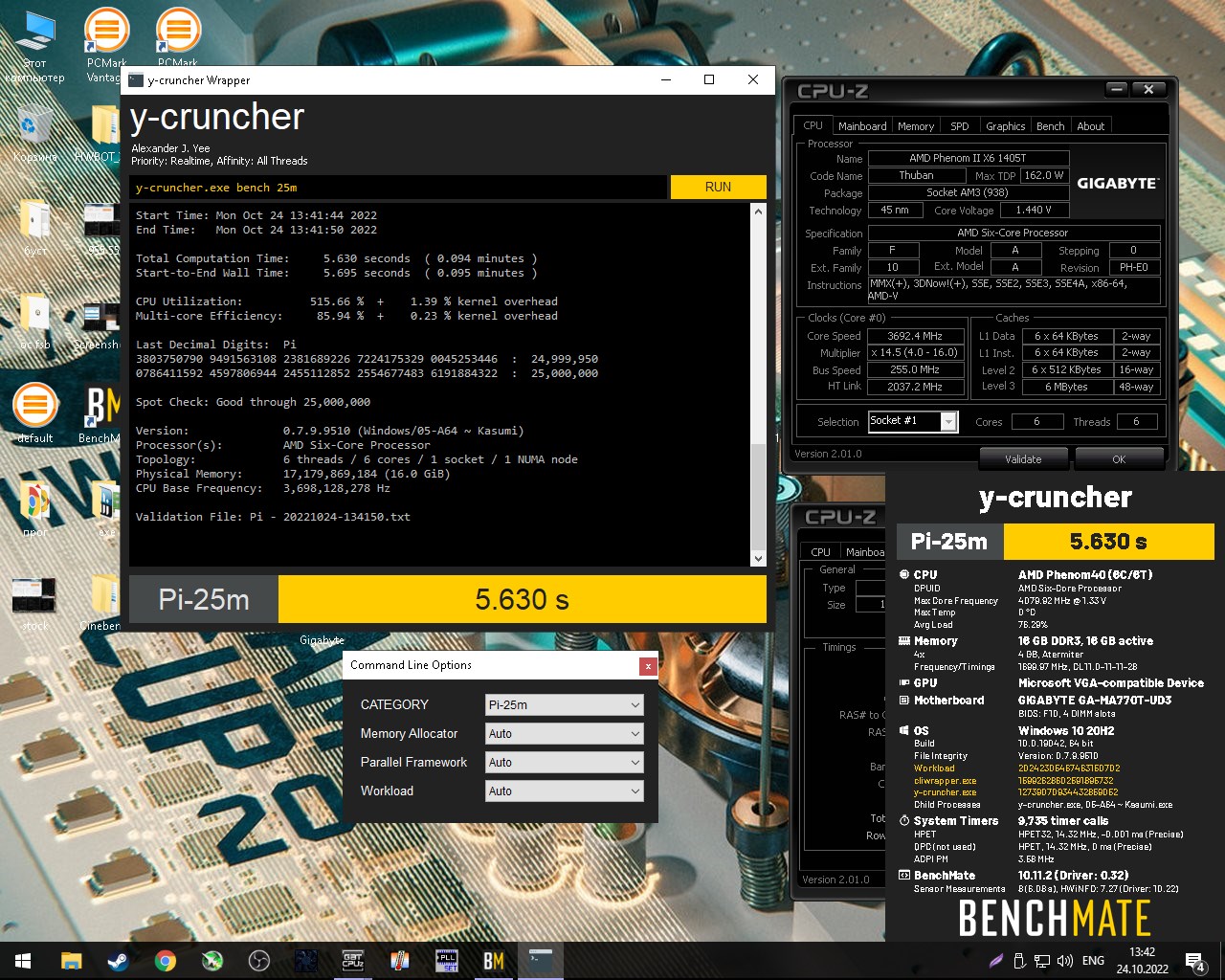The image size is (1225, 980).
Task: Switch to About tab in CPU-Z
Action: coord(1091,126)
